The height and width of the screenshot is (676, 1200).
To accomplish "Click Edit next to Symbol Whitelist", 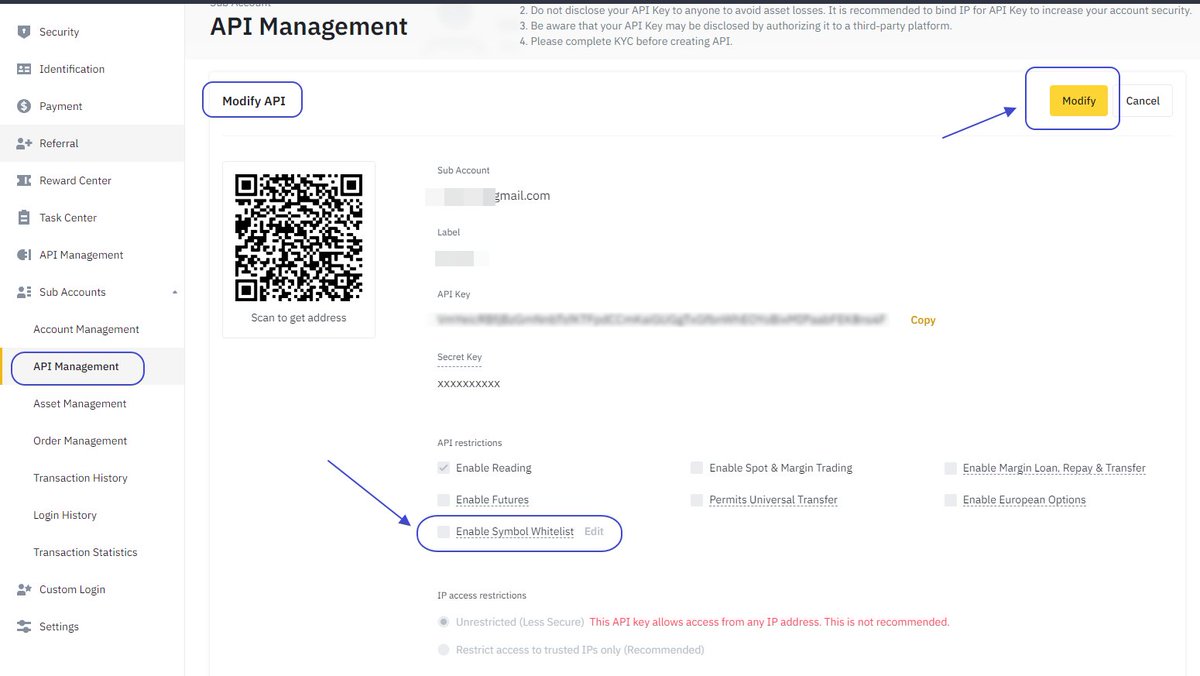I will [594, 531].
